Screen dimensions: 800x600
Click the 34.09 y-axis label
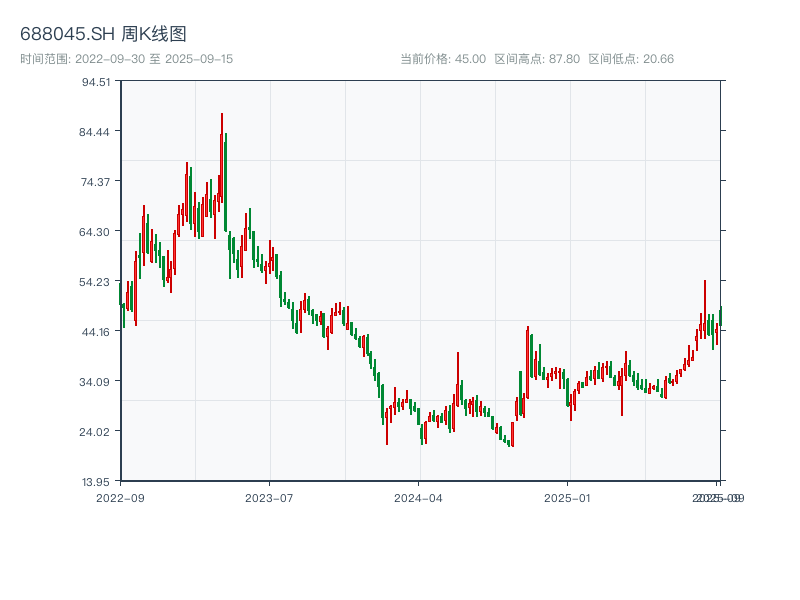(94, 382)
